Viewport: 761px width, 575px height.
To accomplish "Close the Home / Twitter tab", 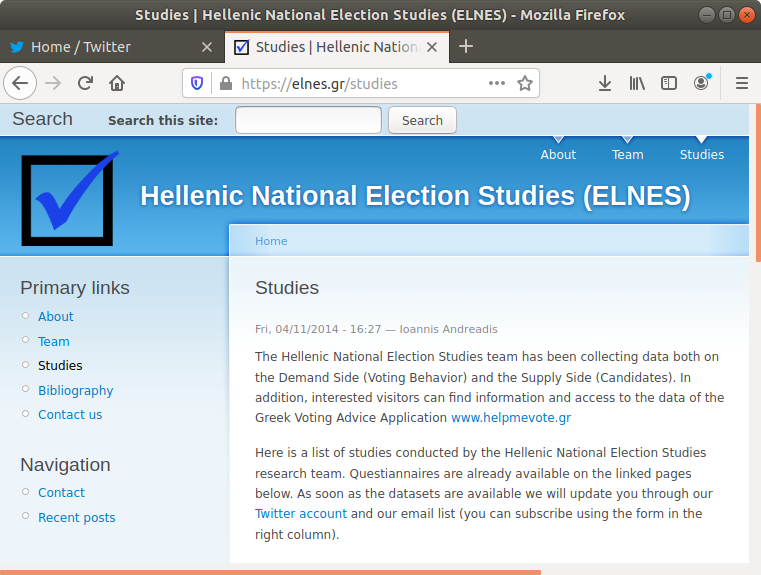I will coord(207,47).
